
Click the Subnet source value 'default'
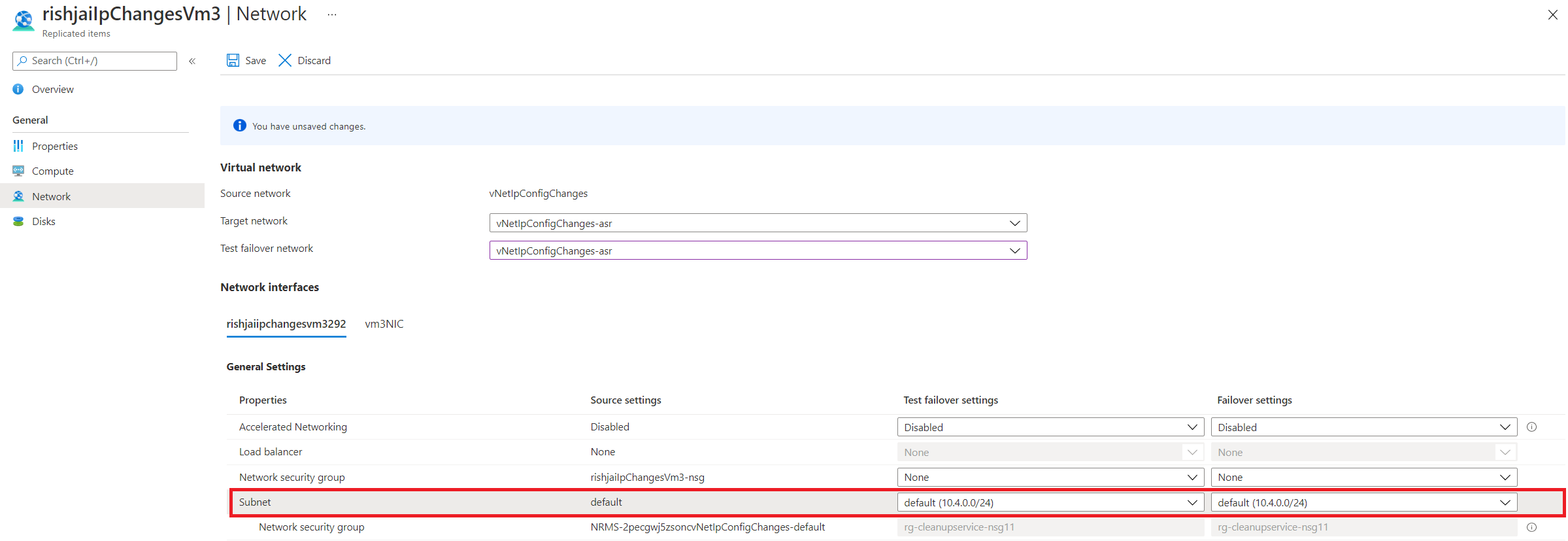click(607, 502)
